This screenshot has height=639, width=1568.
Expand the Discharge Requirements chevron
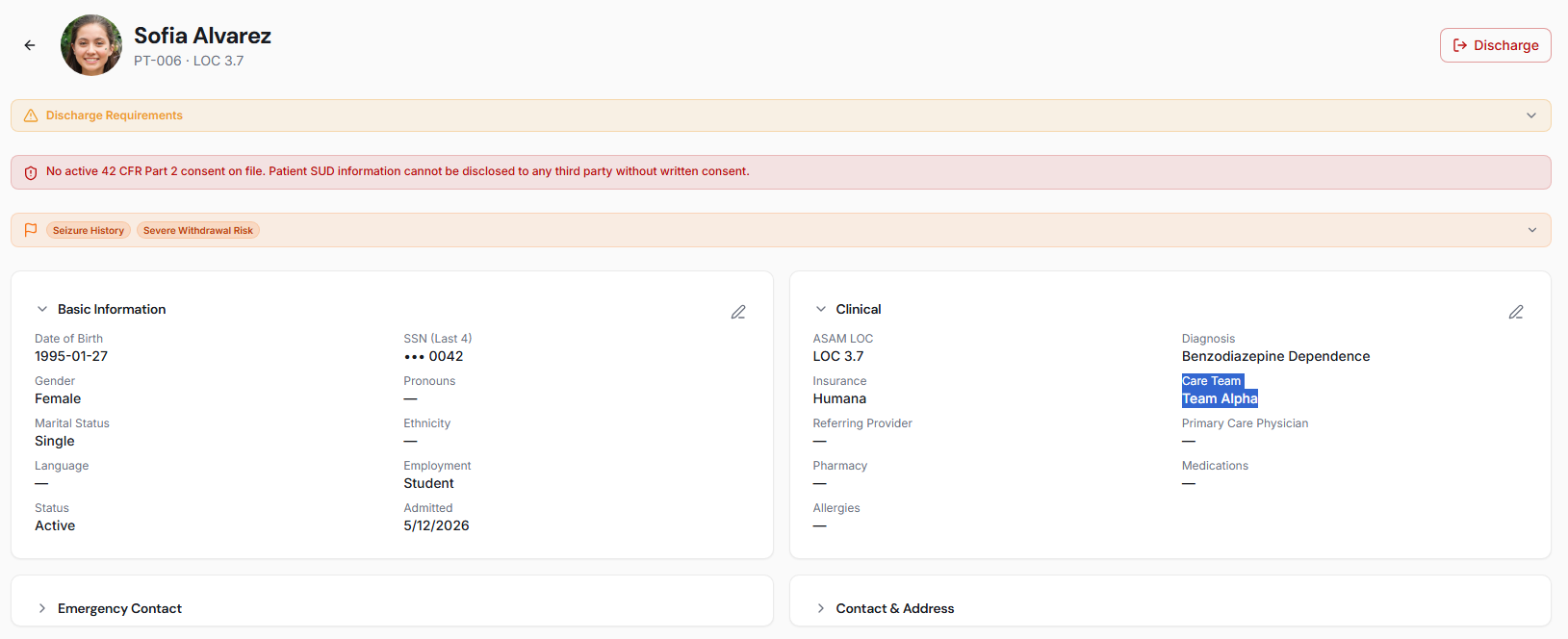(x=1531, y=115)
